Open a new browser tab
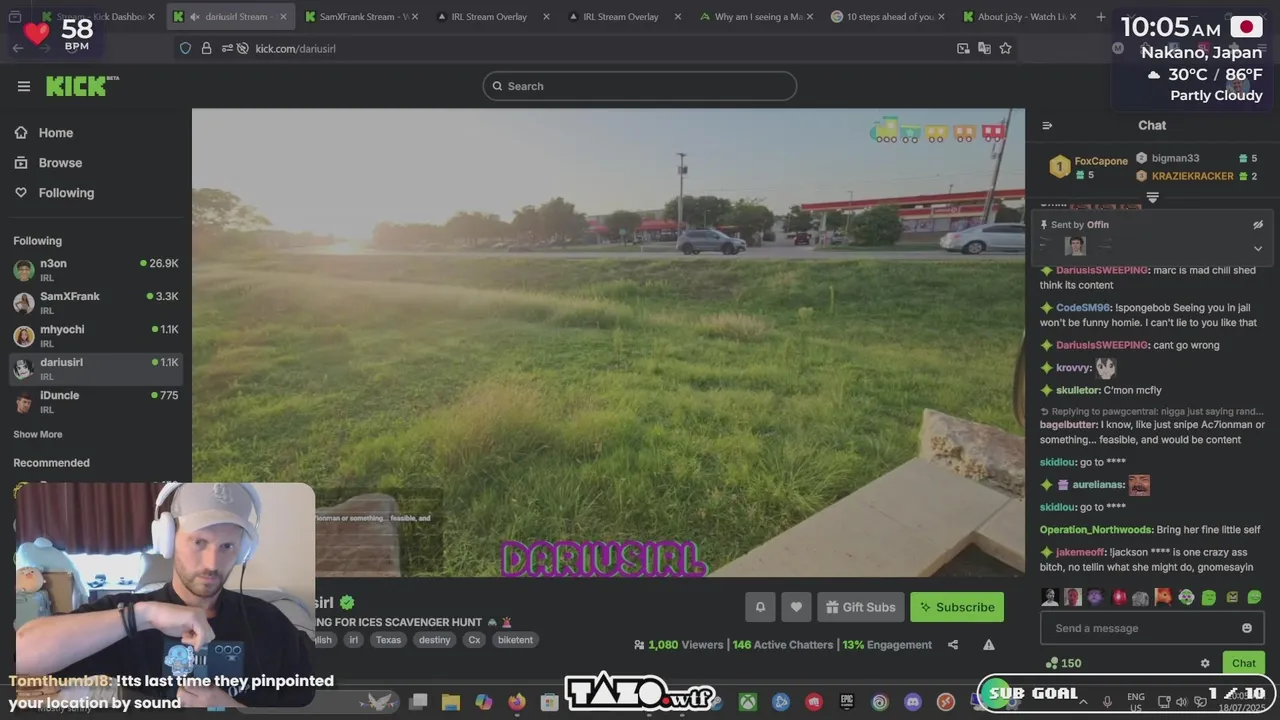The image size is (1280, 720). coord(1101,17)
